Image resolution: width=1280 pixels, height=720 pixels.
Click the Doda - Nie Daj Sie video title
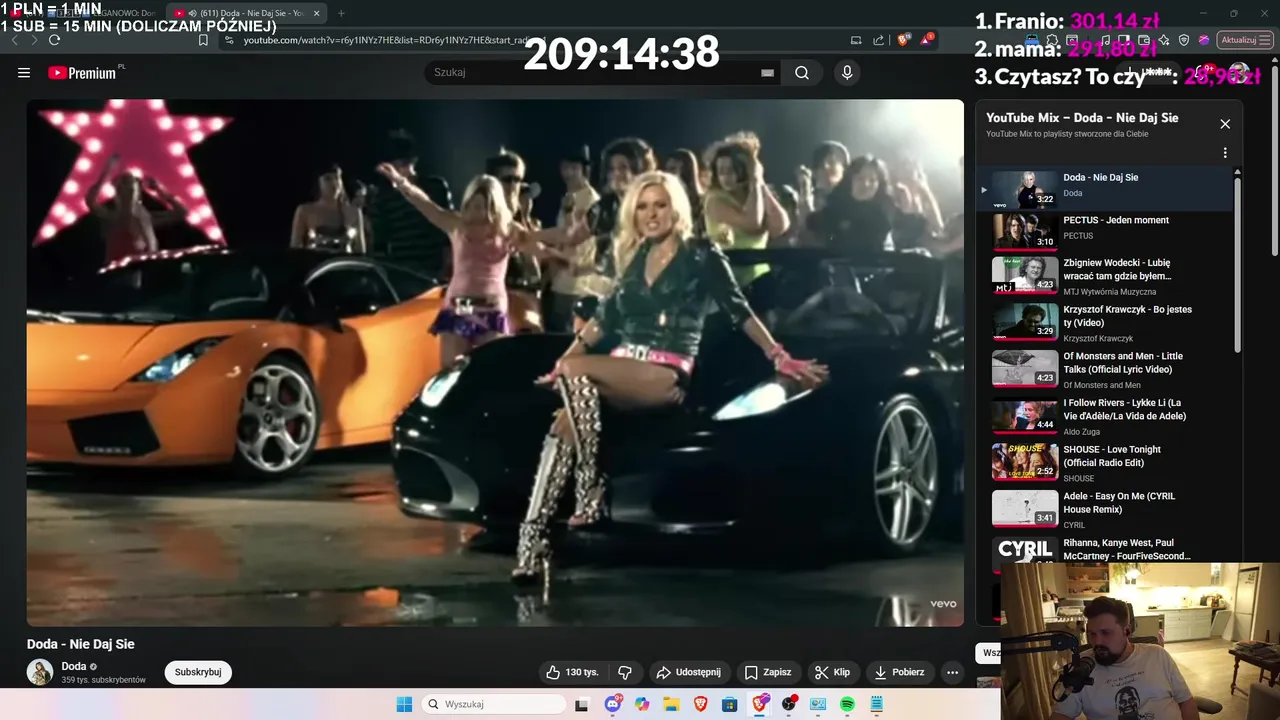80,644
